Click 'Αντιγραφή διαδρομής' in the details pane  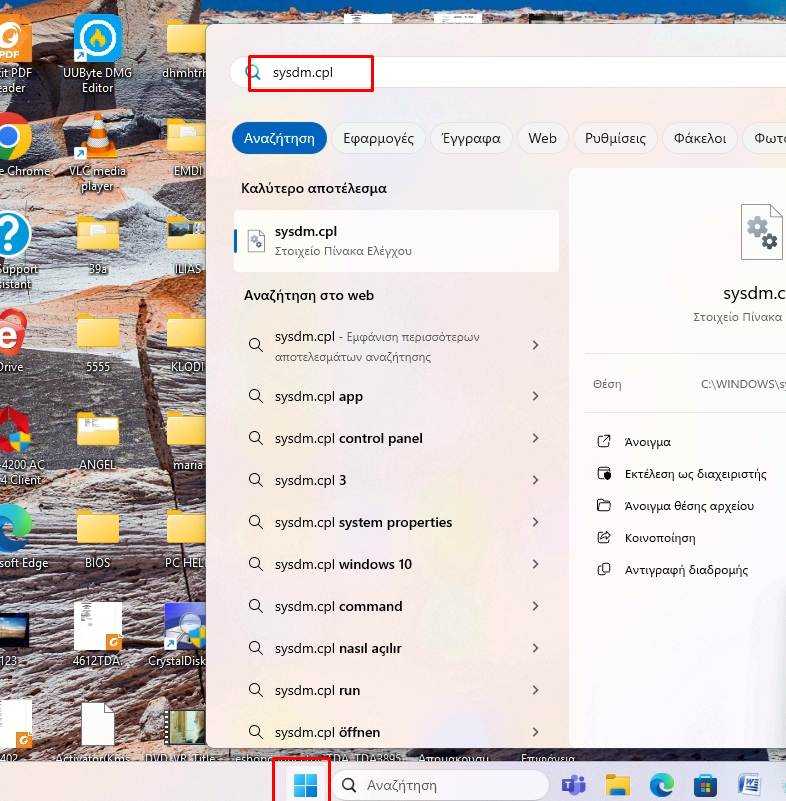686,570
